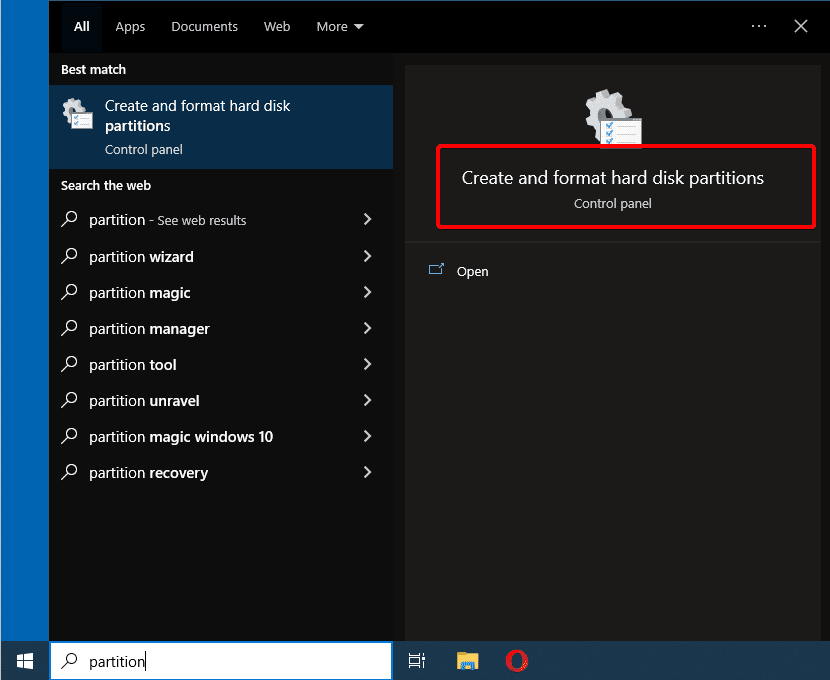Click the partition search input box
Screen dimensions: 830x680
221,661
